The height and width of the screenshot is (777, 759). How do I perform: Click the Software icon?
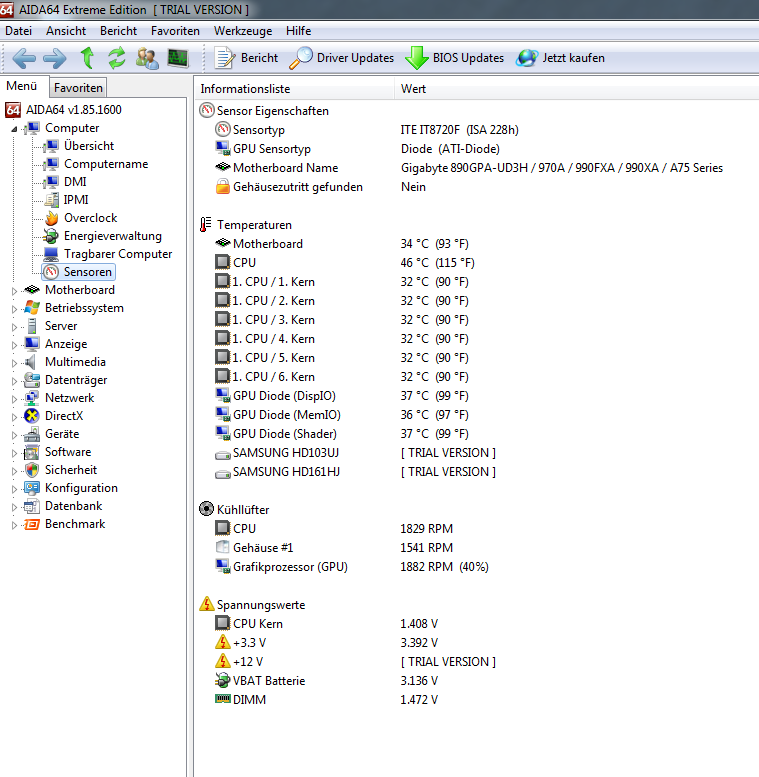(x=32, y=452)
